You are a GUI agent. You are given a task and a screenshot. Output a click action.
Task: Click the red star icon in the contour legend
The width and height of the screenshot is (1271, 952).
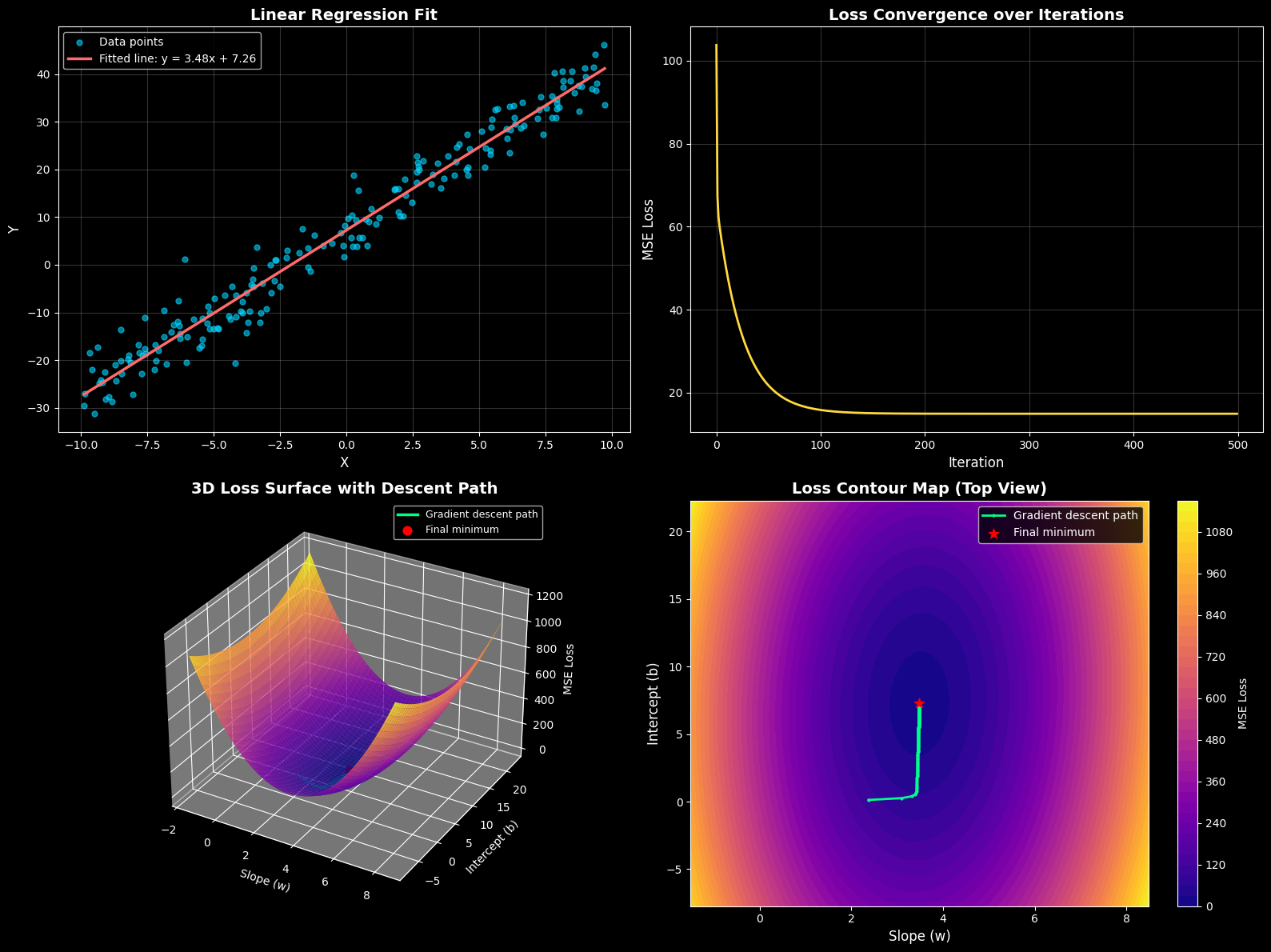click(x=994, y=533)
